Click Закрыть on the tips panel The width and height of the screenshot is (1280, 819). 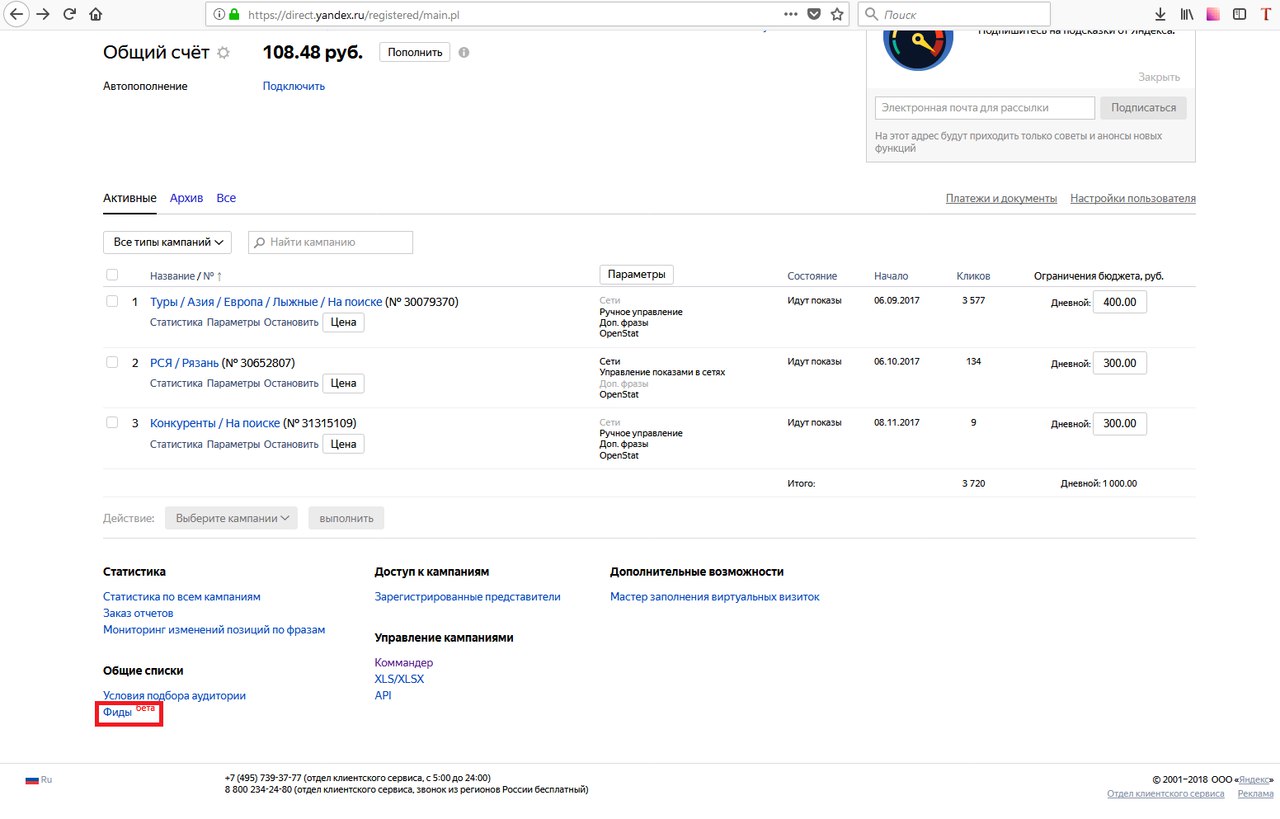point(1159,77)
